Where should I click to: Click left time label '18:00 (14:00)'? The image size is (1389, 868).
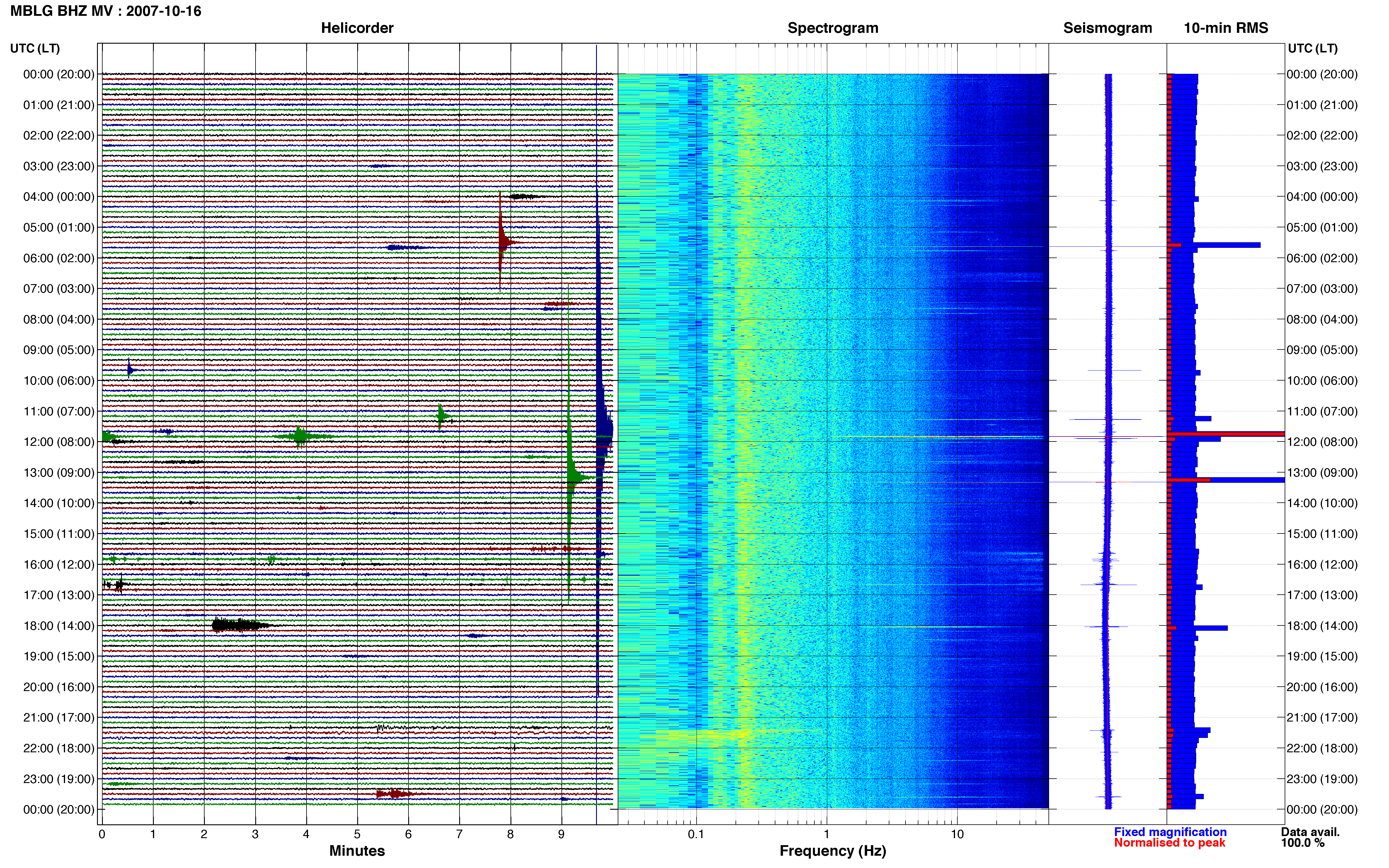(59, 626)
